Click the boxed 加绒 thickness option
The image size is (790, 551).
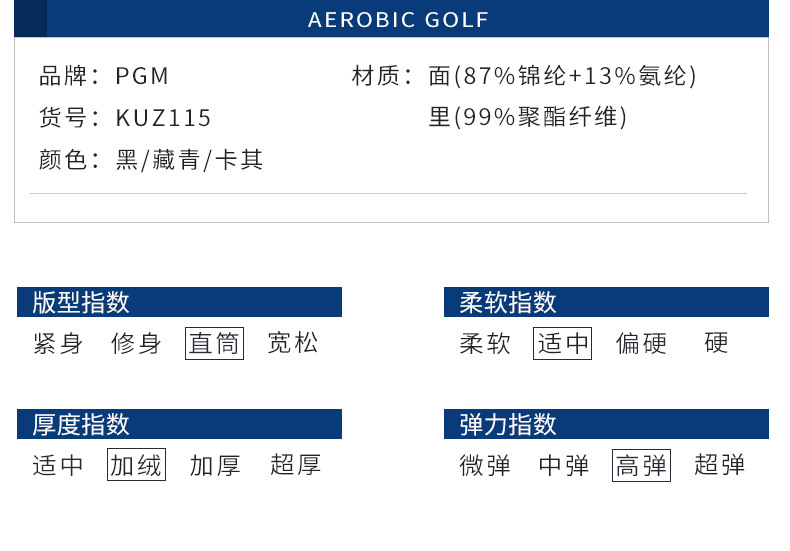click(x=137, y=465)
